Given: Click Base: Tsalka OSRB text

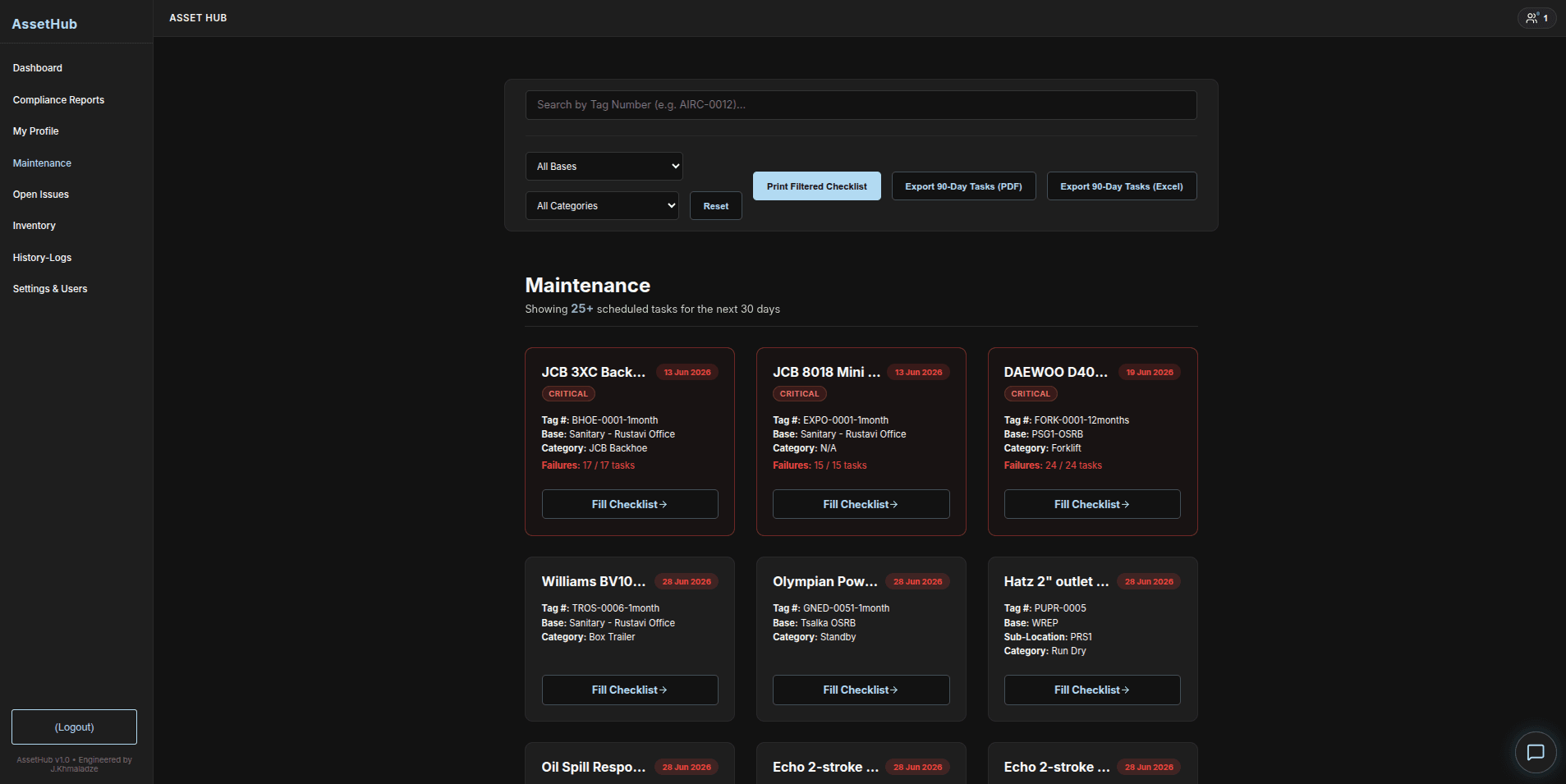Looking at the screenshot, I should coord(814,623).
